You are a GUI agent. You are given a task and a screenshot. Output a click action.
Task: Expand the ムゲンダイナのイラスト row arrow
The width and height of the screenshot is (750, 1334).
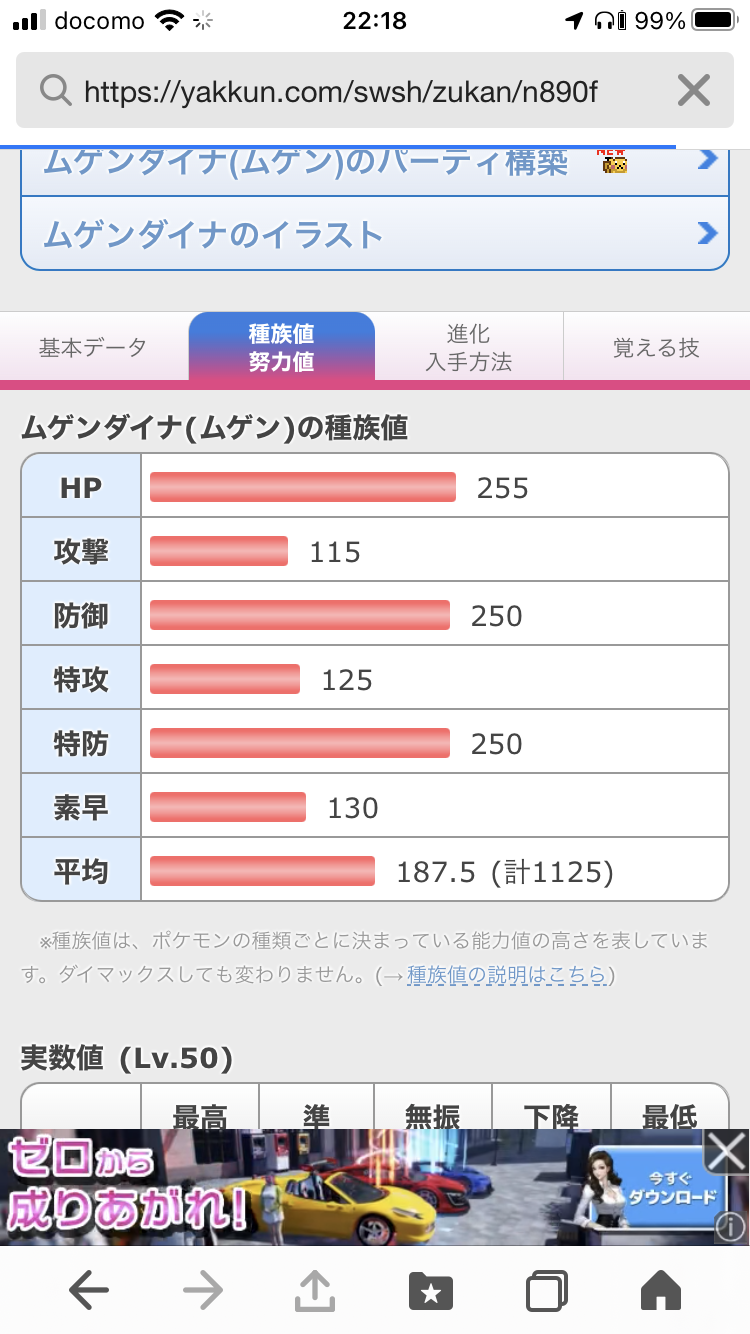[707, 234]
